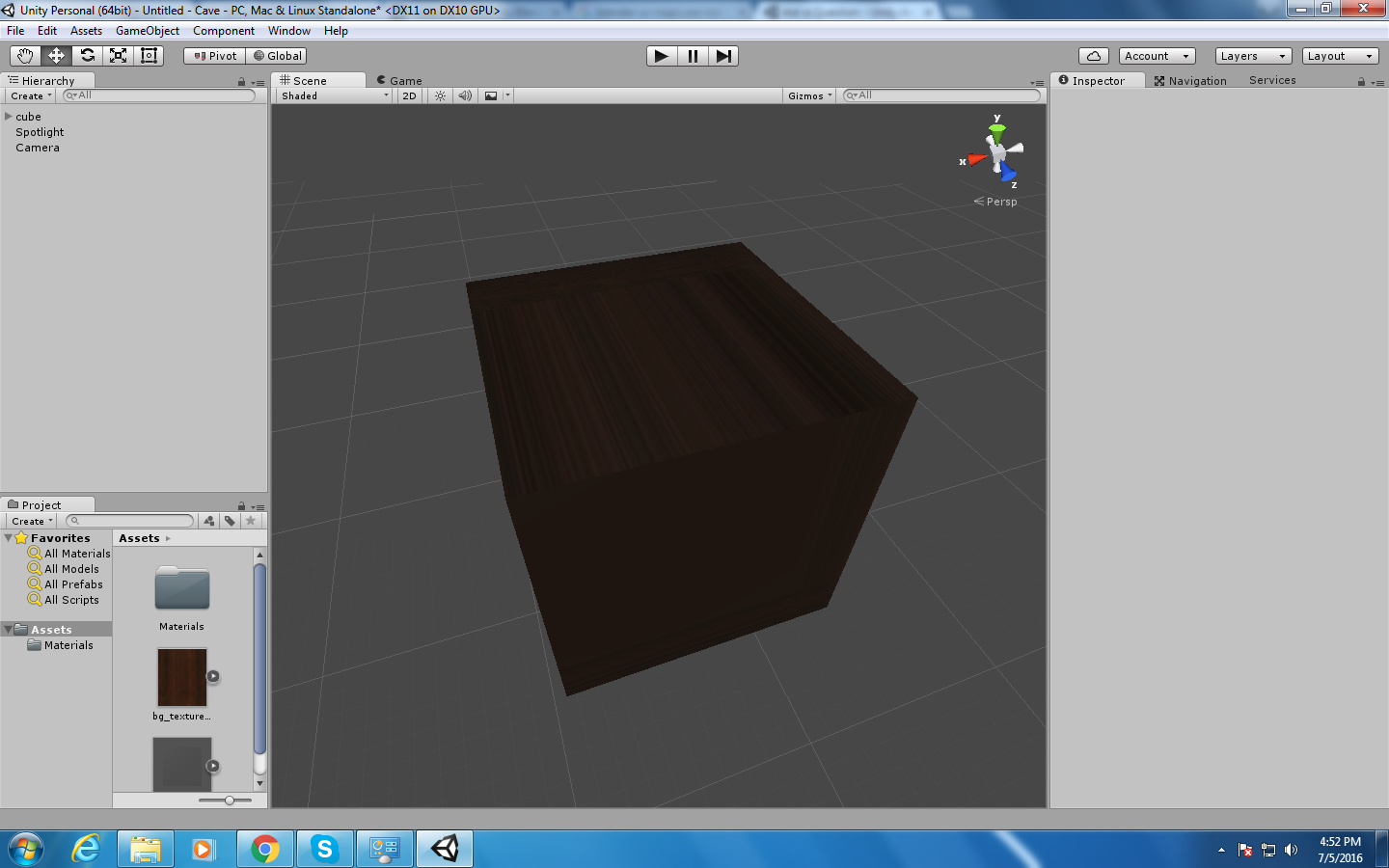The height and width of the screenshot is (868, 1389).
Task: Select the Rect transform tool
Action: [x=150, y=56]
